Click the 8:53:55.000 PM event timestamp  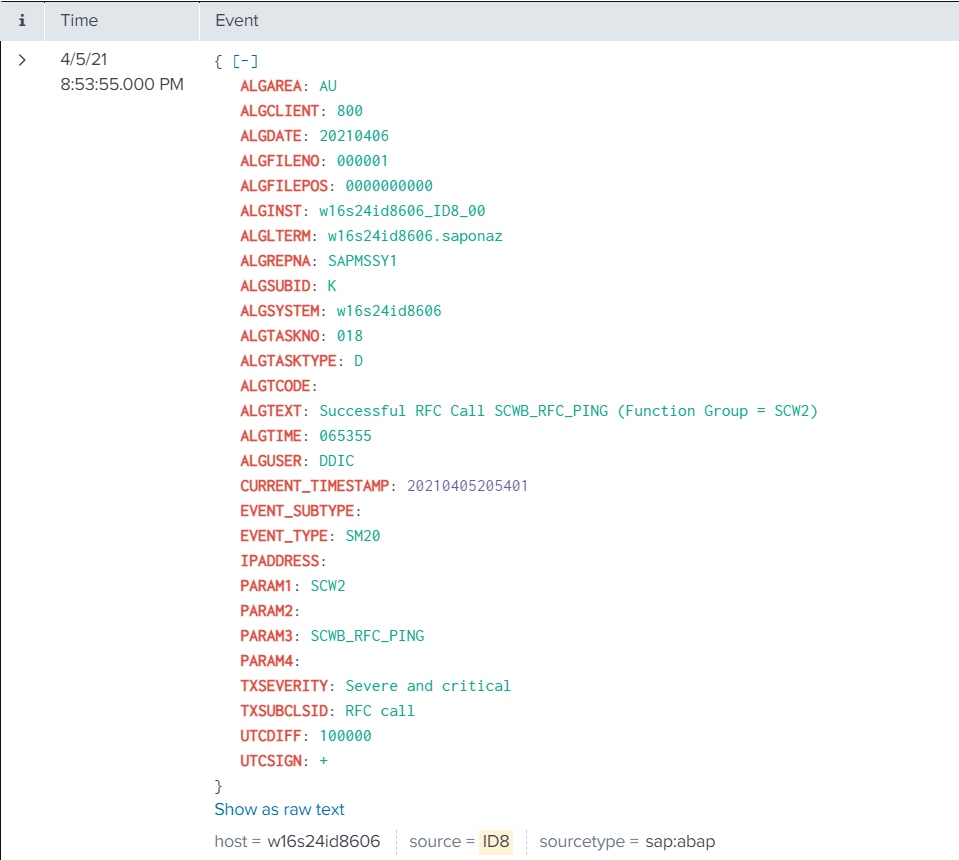pos(121,84)
